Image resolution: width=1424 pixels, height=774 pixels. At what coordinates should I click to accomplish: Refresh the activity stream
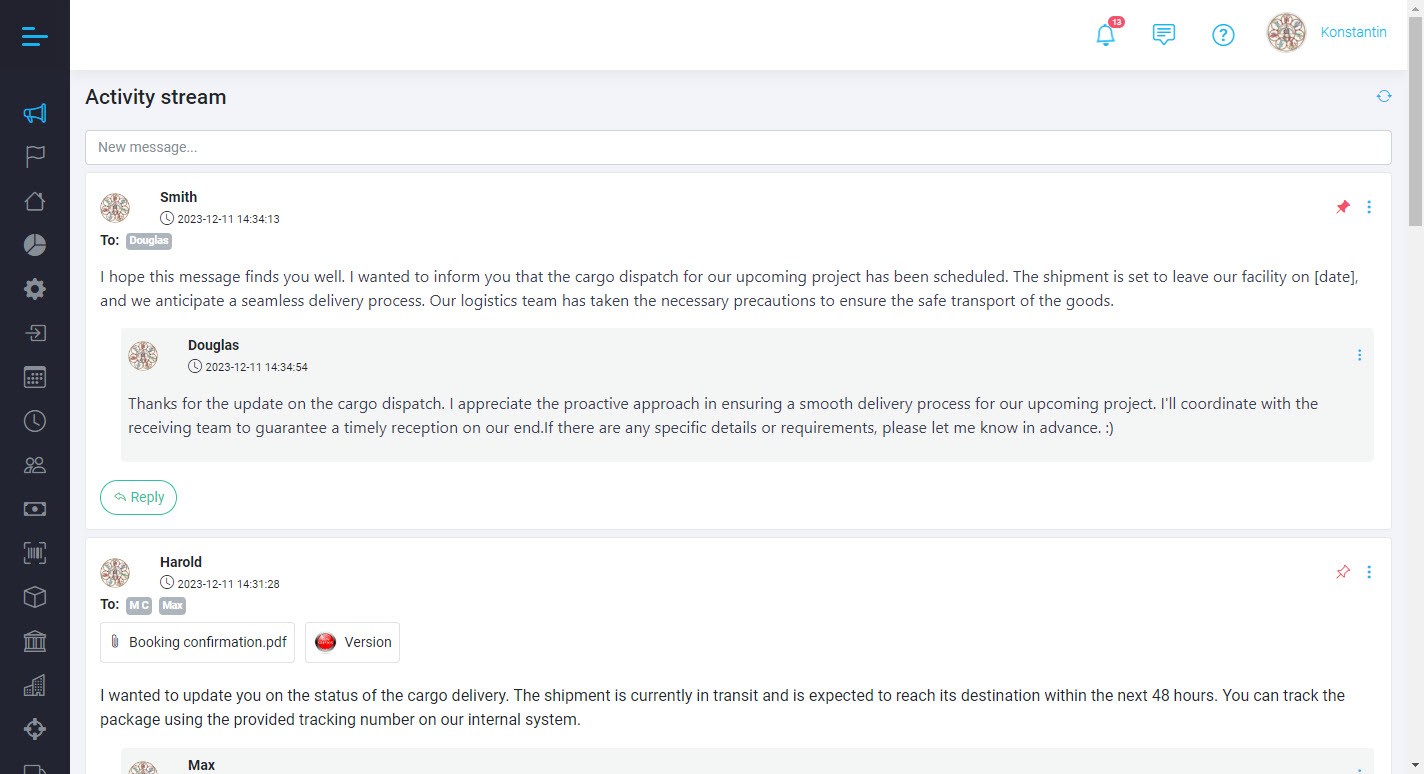pyautogui.click(x=1384, y=96)
